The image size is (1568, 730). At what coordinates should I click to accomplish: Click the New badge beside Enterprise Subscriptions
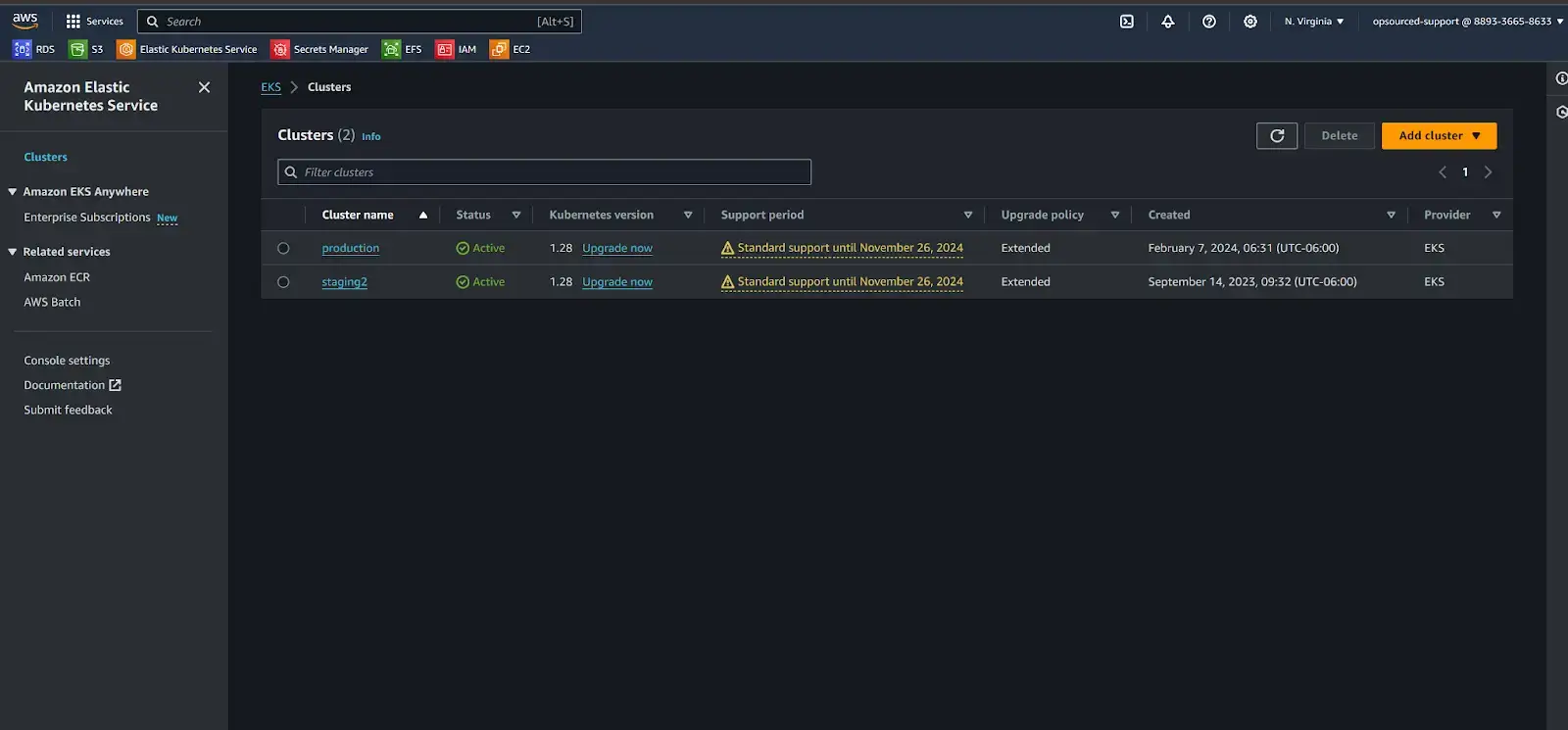(168, 219)
